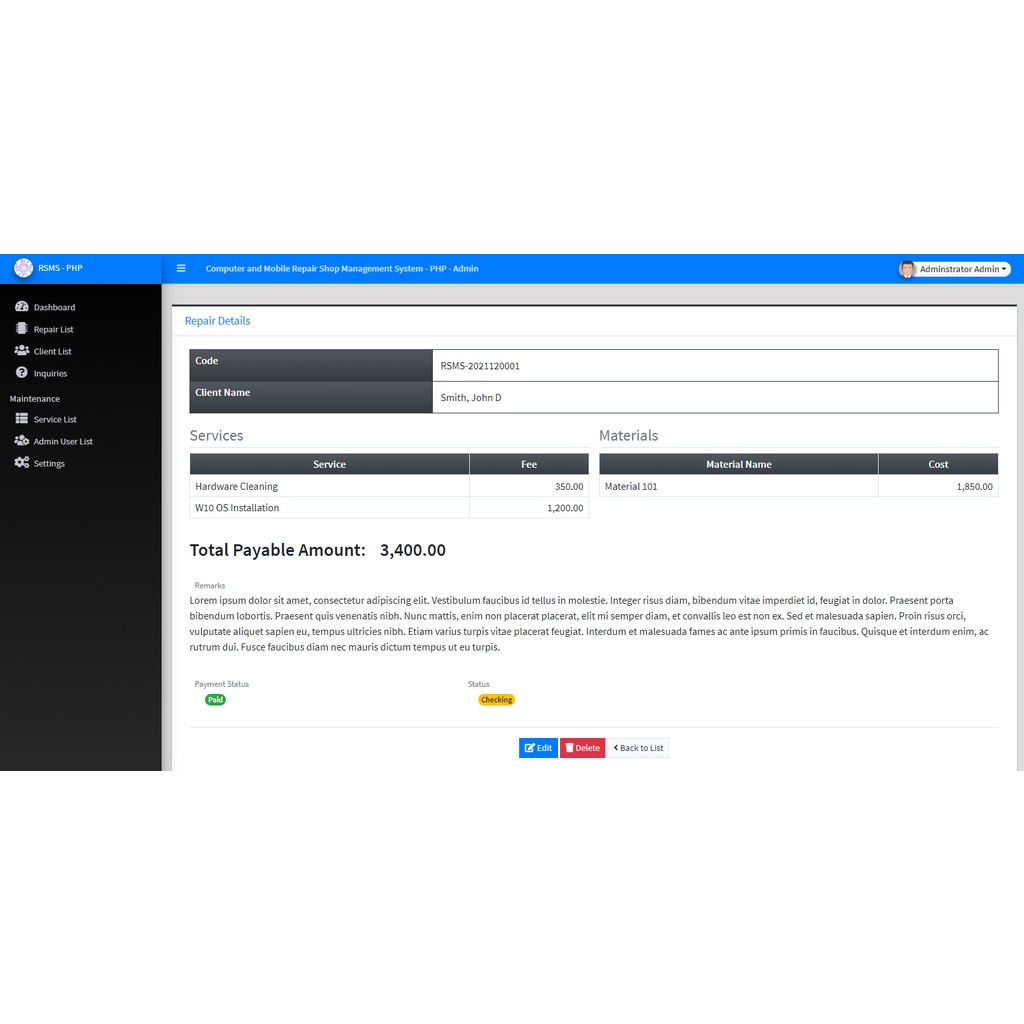
Task: Toggle sidebar with hamburger menu icon
Action: point(181,268)
